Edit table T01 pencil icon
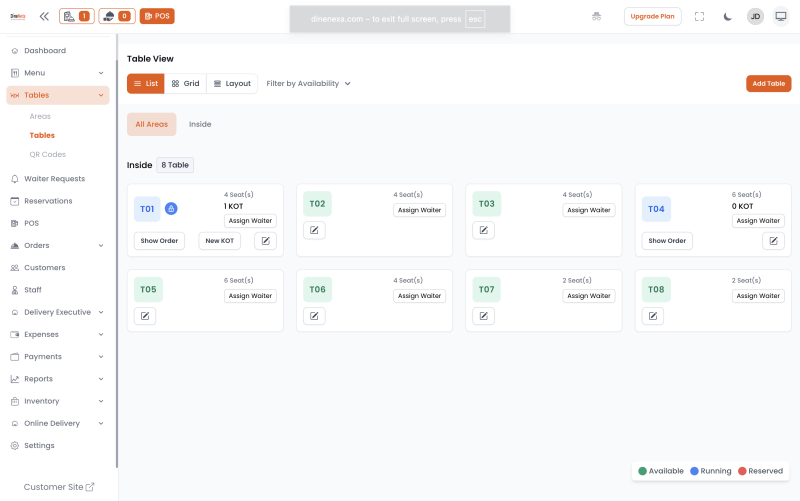Screen dimensions: 800x501 tap(265, 241)
